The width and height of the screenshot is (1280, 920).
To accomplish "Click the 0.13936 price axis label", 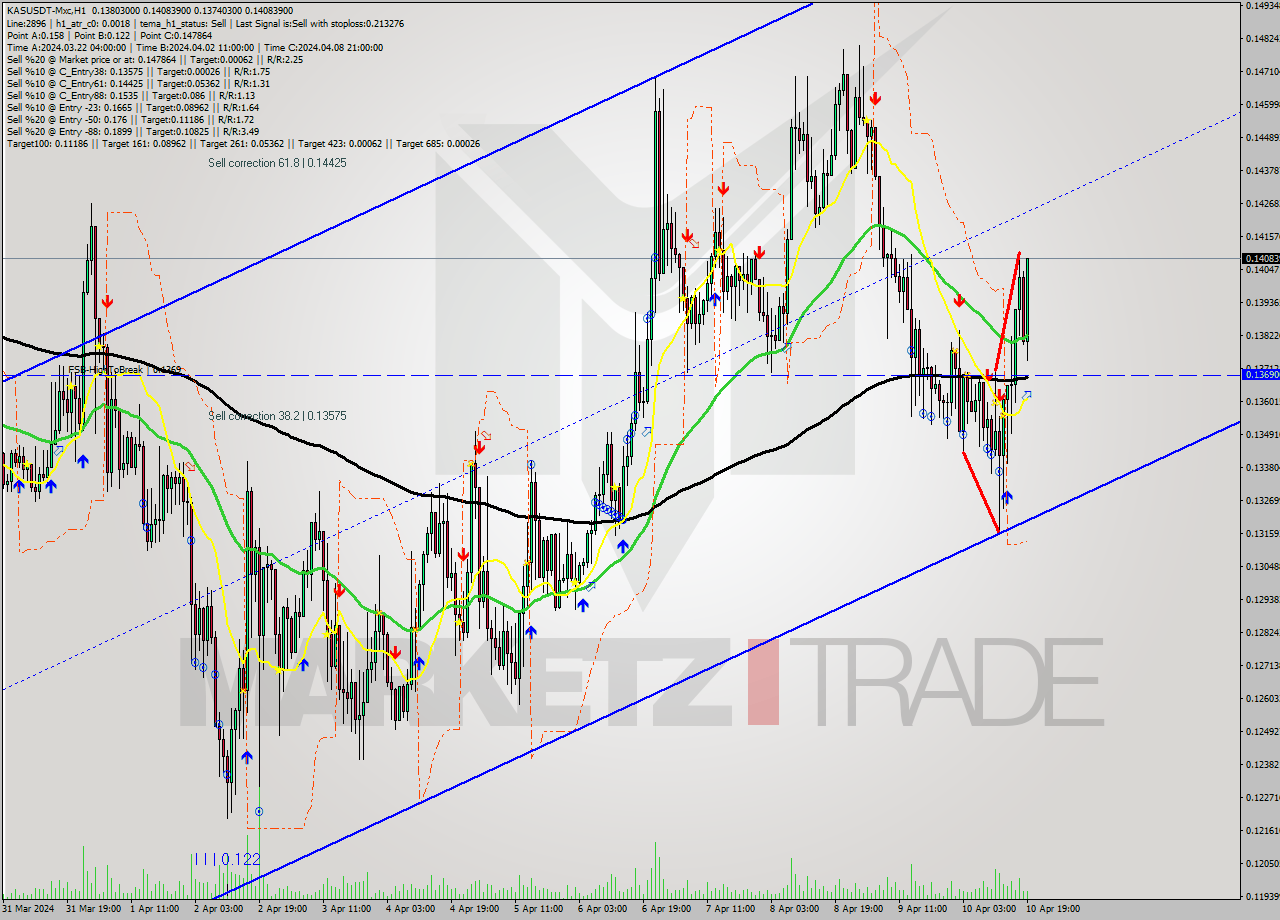I will (x=1261, y=302).
